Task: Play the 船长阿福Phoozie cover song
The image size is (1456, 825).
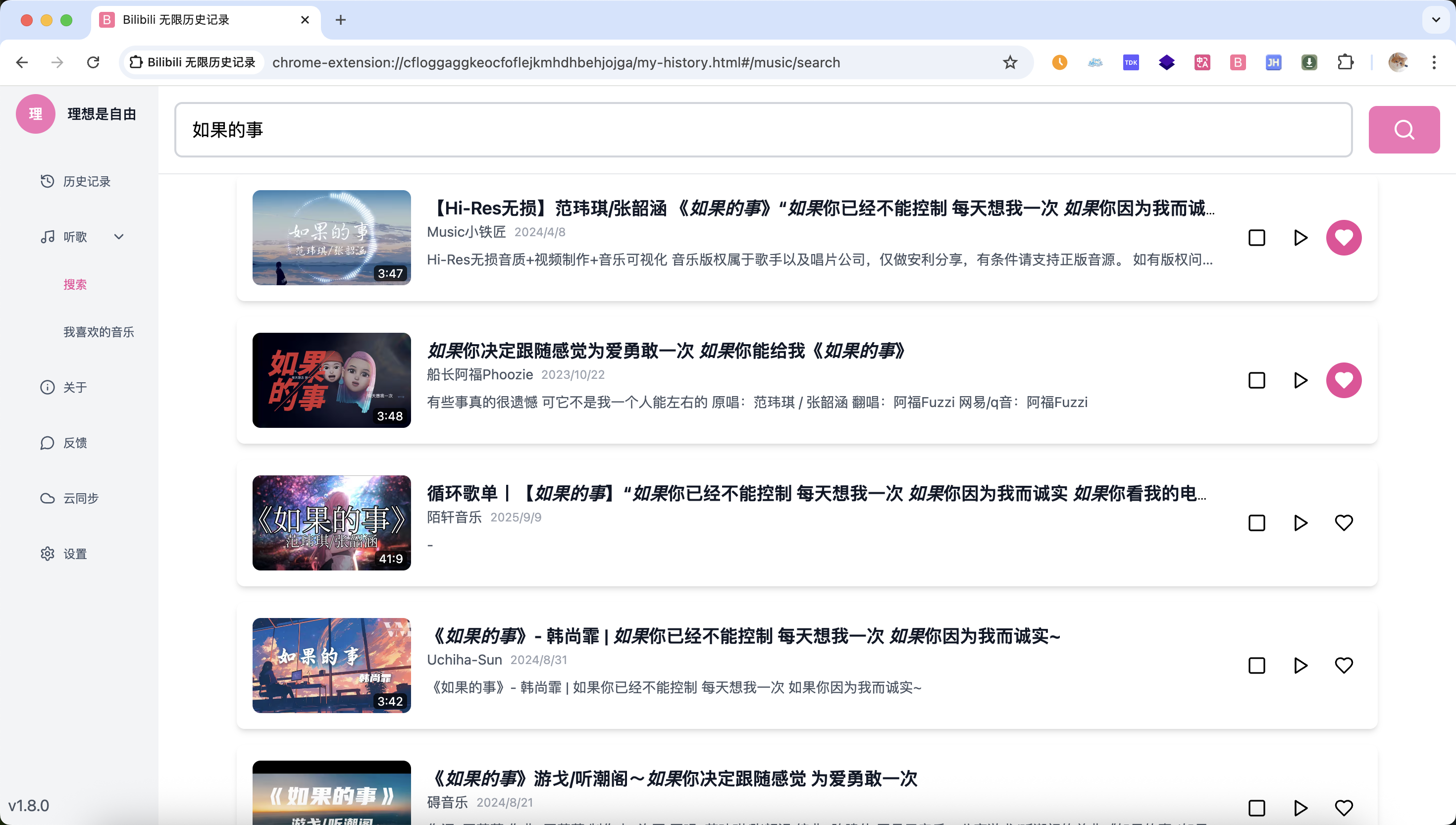Action: point(1300,381)
